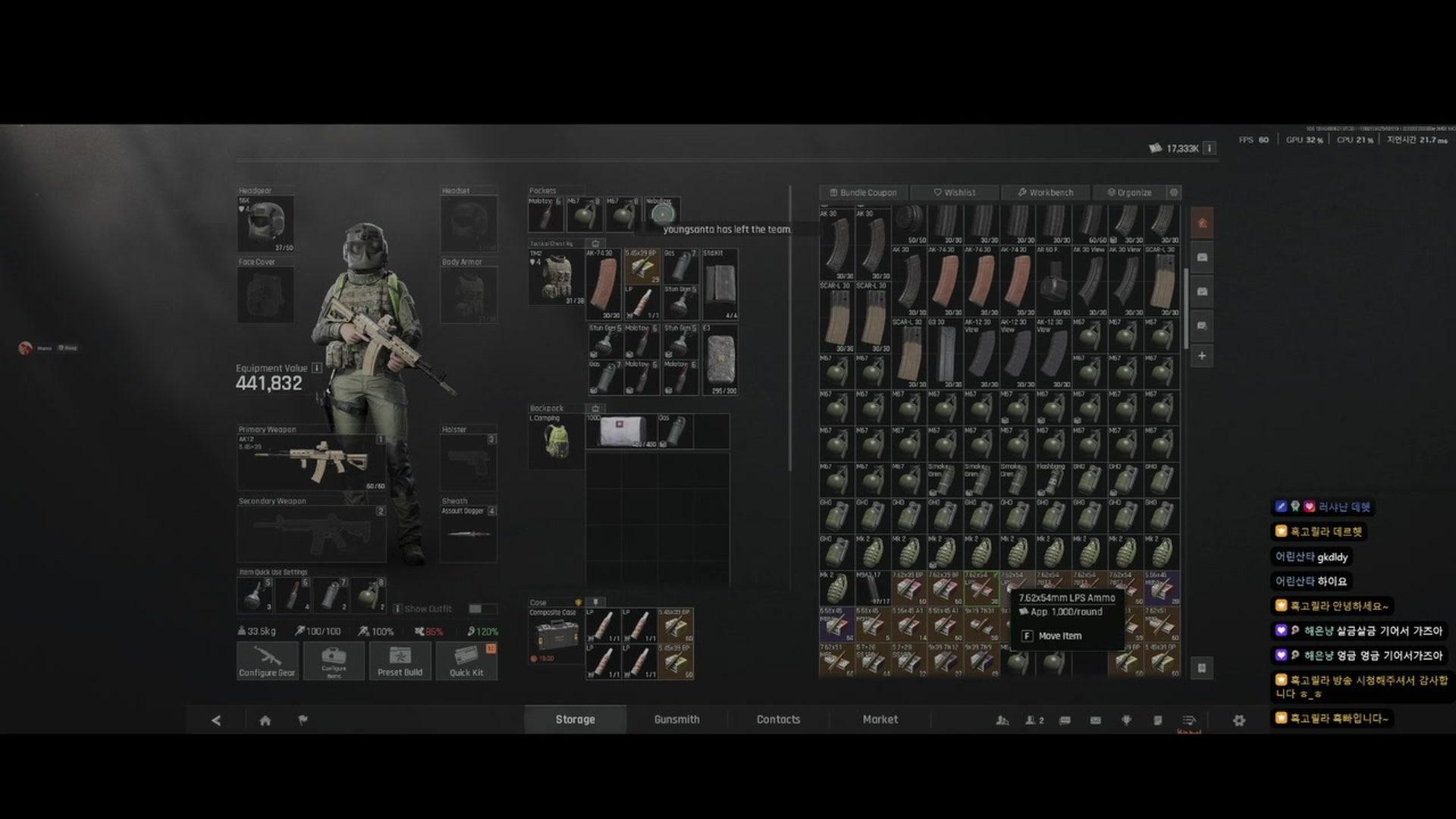Click the stash inventory scrollbar
Image resolution: width=1456 pixels, height=819 pixels.
1186,307
